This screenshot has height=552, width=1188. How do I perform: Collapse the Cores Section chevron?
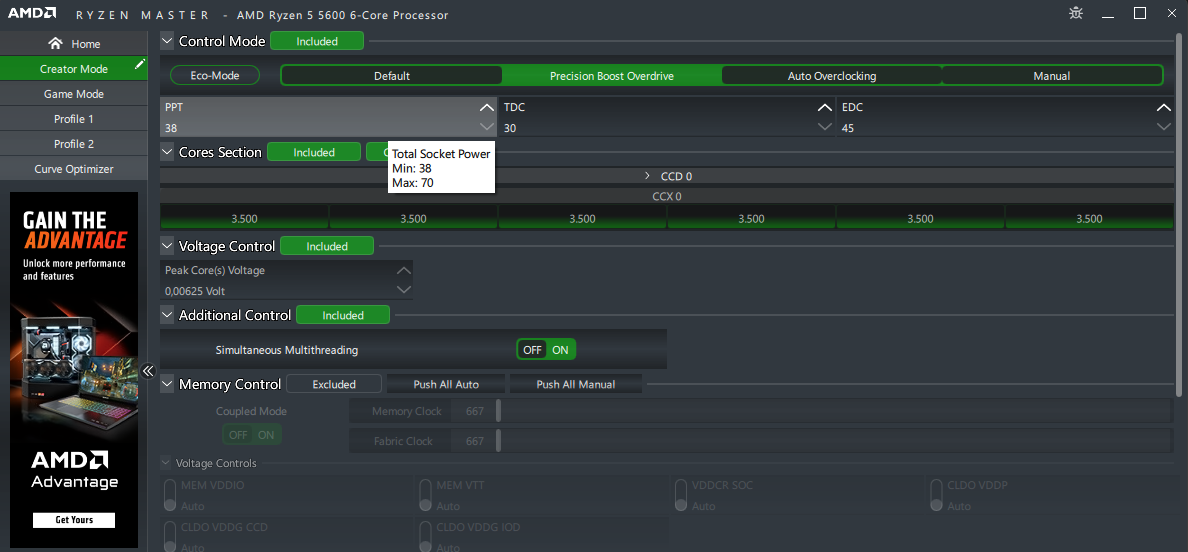[x=167, y=152]
